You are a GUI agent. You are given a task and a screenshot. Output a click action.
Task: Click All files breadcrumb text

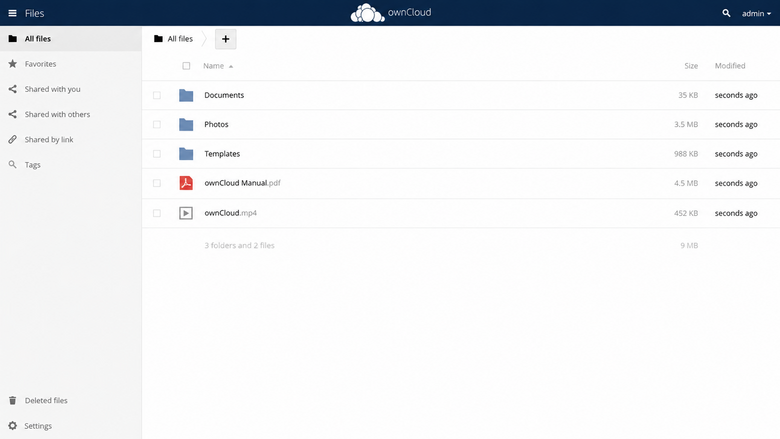[180, 39]
